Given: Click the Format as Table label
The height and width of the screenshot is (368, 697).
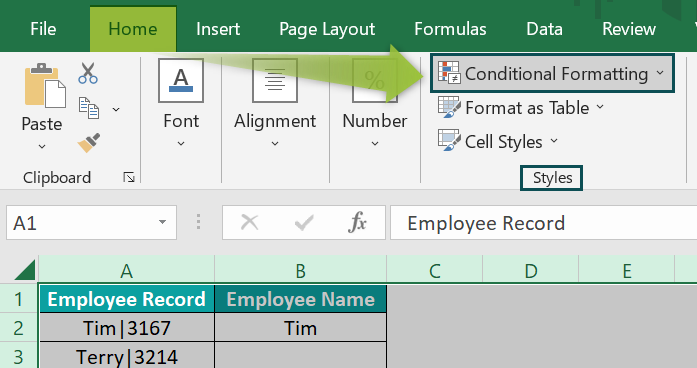Looking at the screenshot, I should coord(527,108).
